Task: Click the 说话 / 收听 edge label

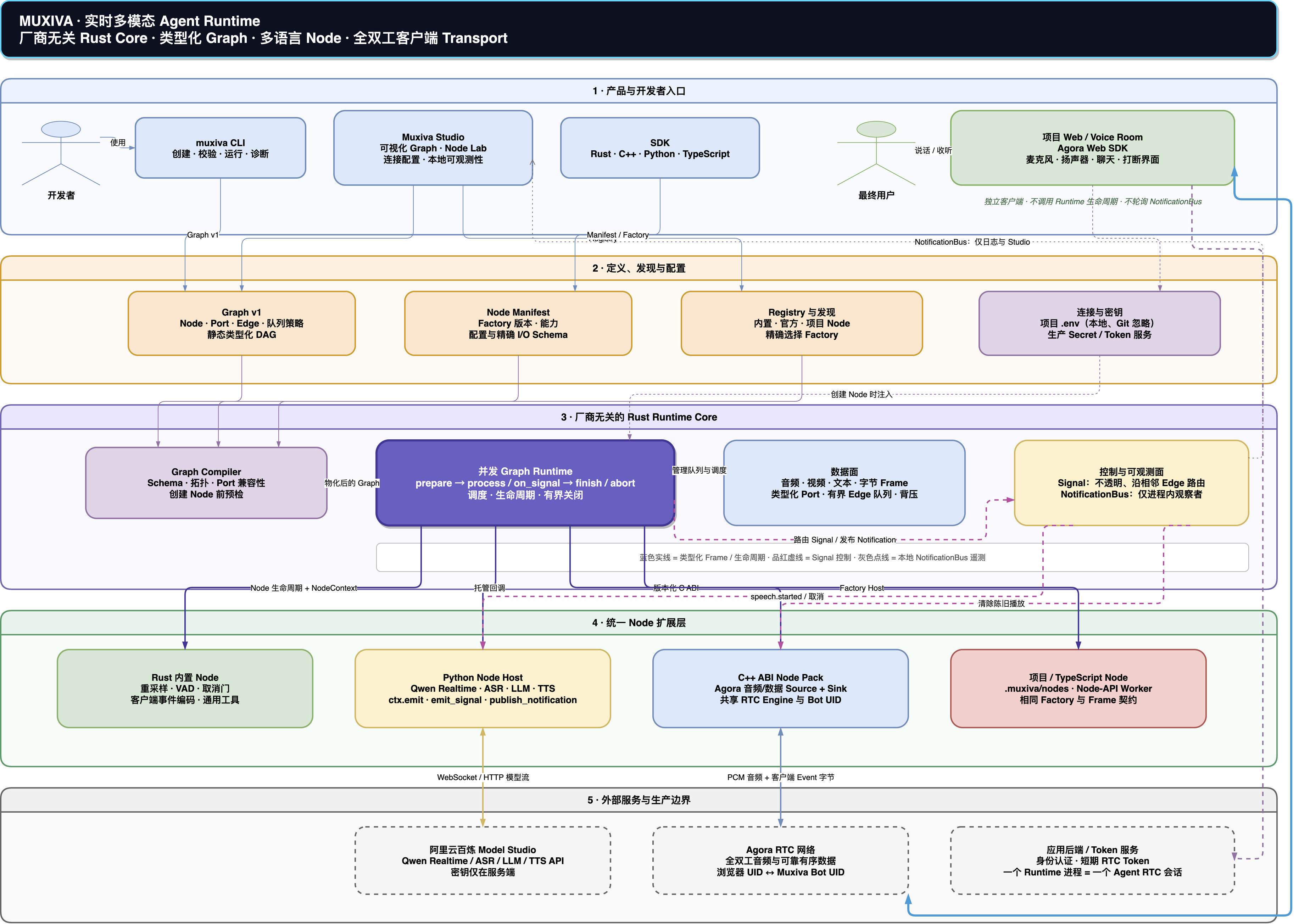Action: point(933,150)
